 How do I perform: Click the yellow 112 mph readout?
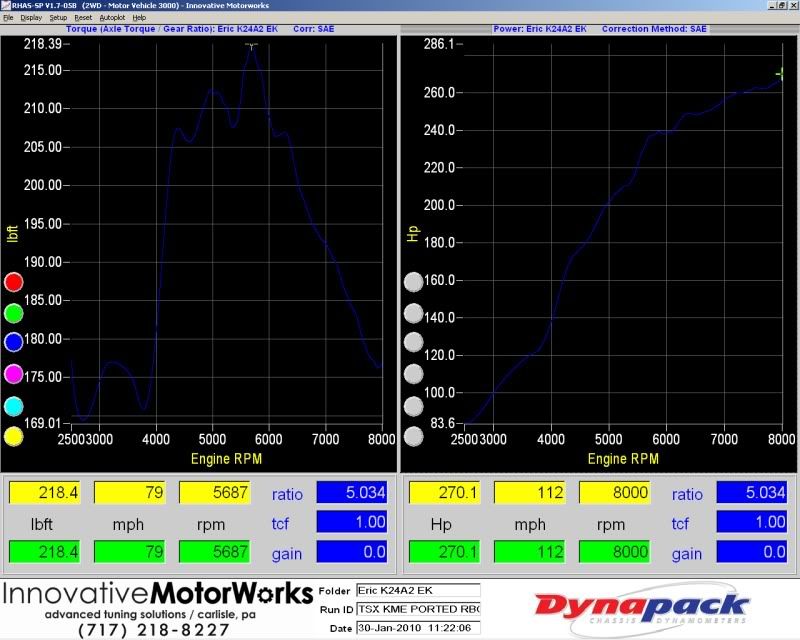coord(530,493)
